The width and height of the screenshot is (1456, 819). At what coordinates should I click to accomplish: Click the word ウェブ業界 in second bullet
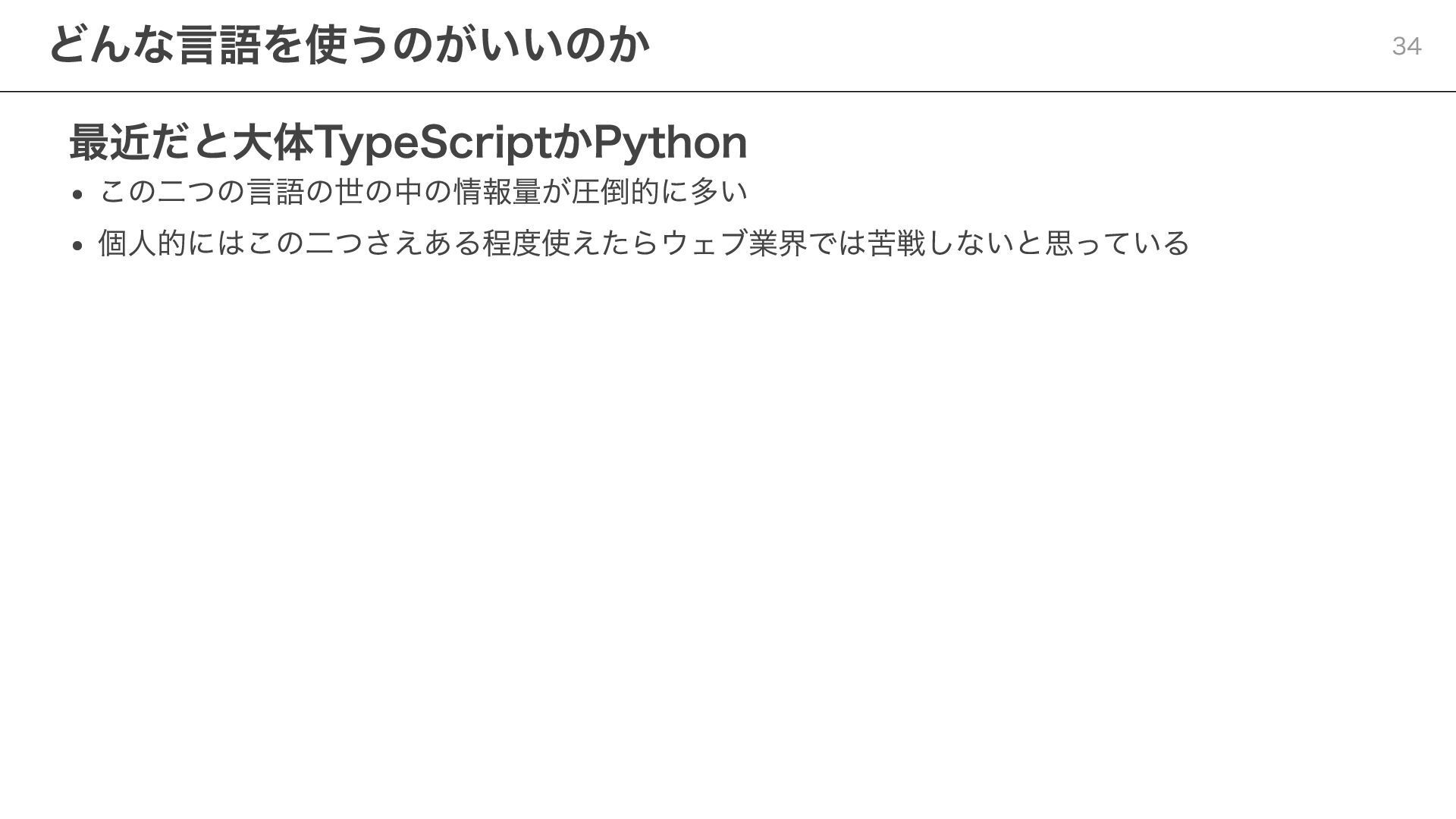[733, 243]
